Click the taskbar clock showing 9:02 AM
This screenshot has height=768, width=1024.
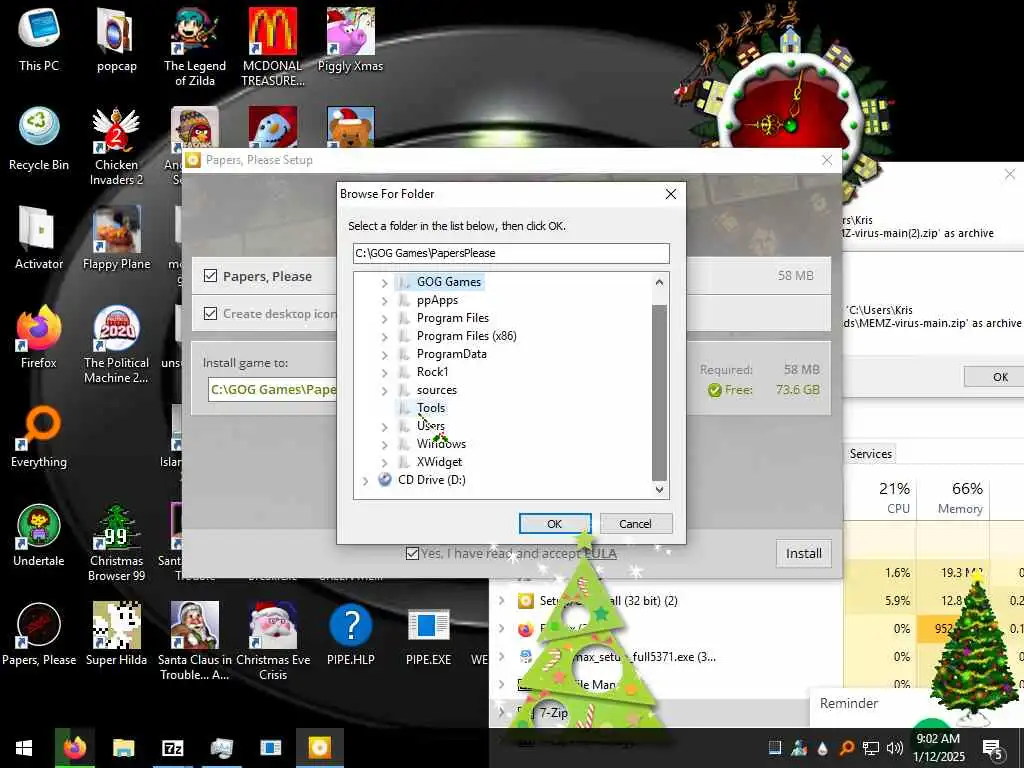tap(938, 748)
